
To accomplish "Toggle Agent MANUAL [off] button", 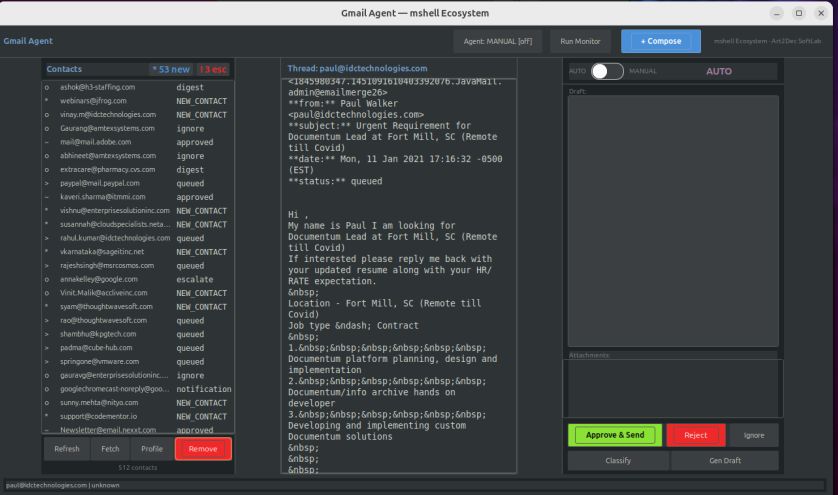I will 498,41.
